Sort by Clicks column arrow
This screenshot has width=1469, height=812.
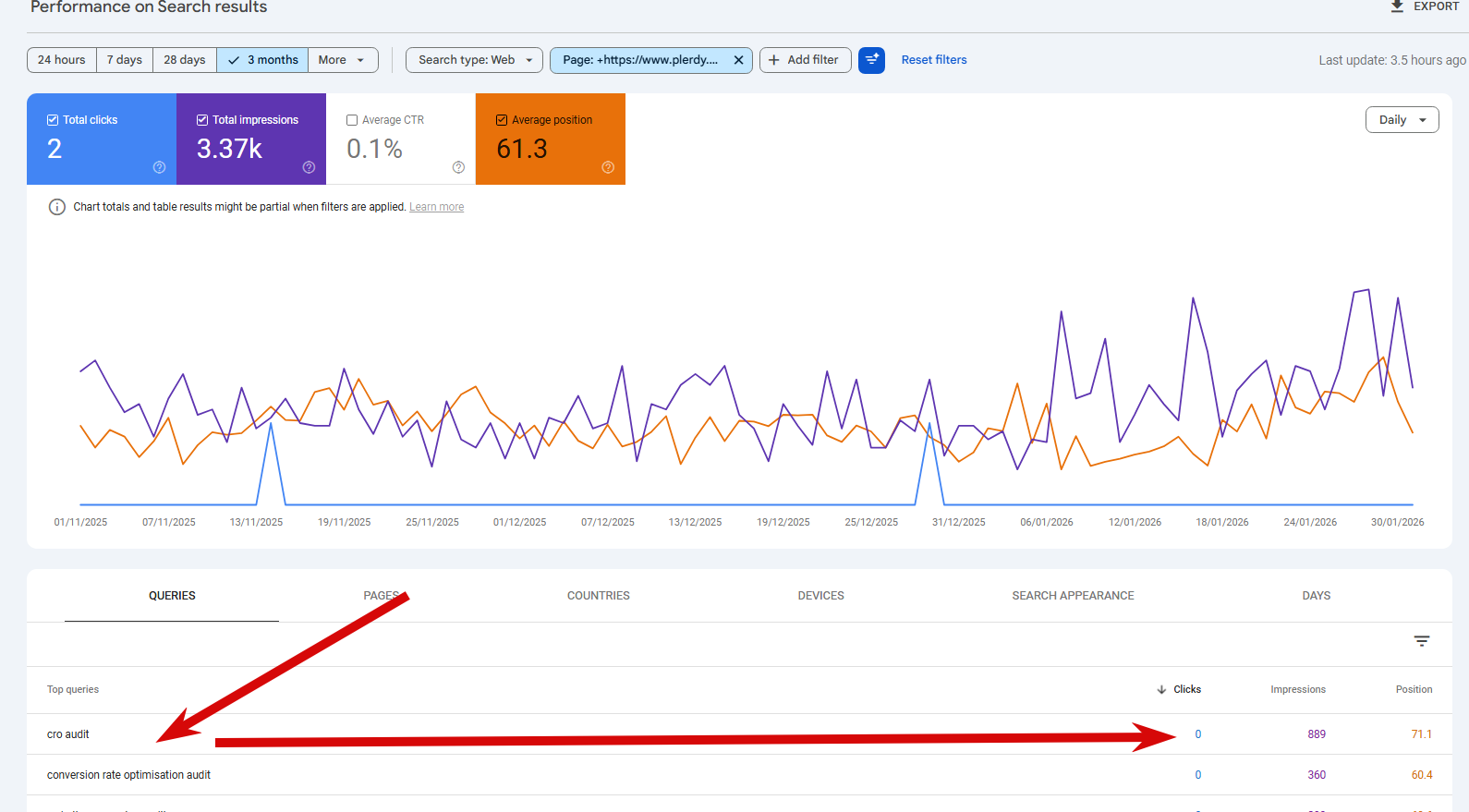pyautogui.click(x=1161, y=689)
